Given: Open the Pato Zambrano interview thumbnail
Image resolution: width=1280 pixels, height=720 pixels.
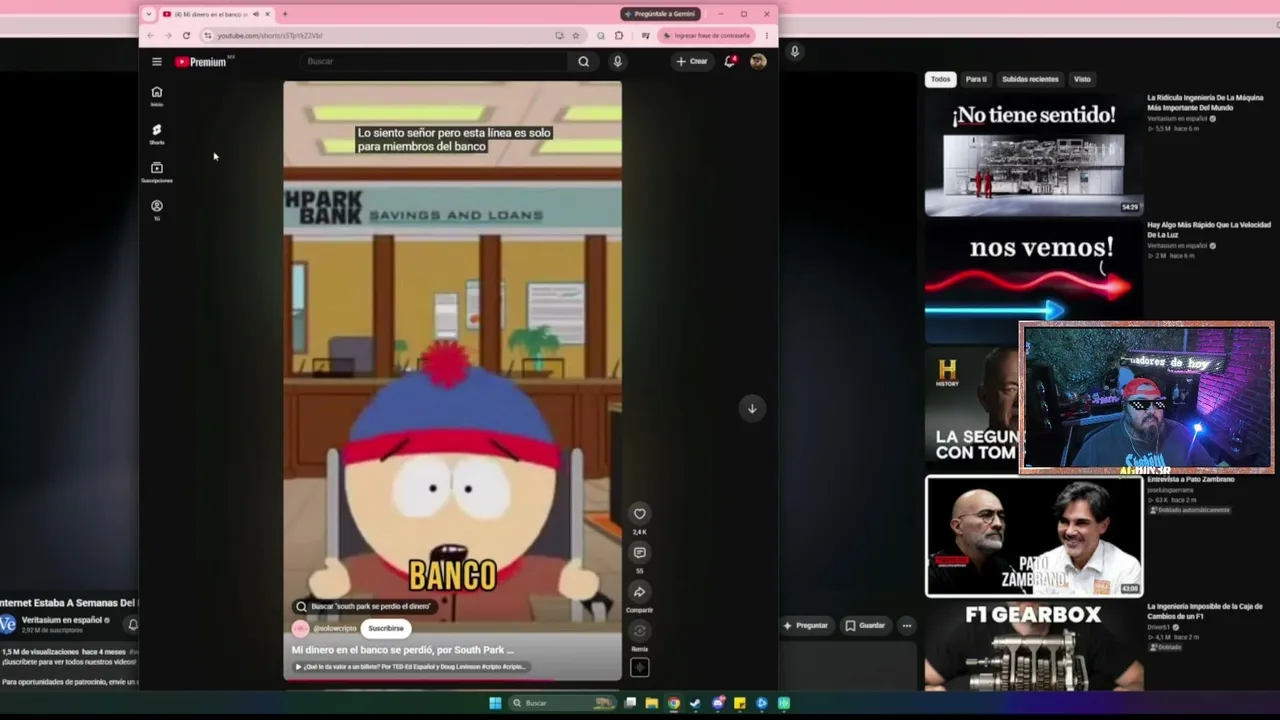Looking at the screenshot, I should coord(1033,537).
